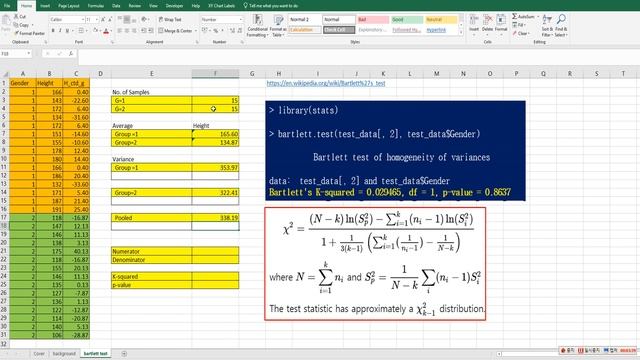Viewport: 640px width, 360px height.
Task: Click Decrease Indent icon
Action: pyautogui.click(x=144, y=31)
